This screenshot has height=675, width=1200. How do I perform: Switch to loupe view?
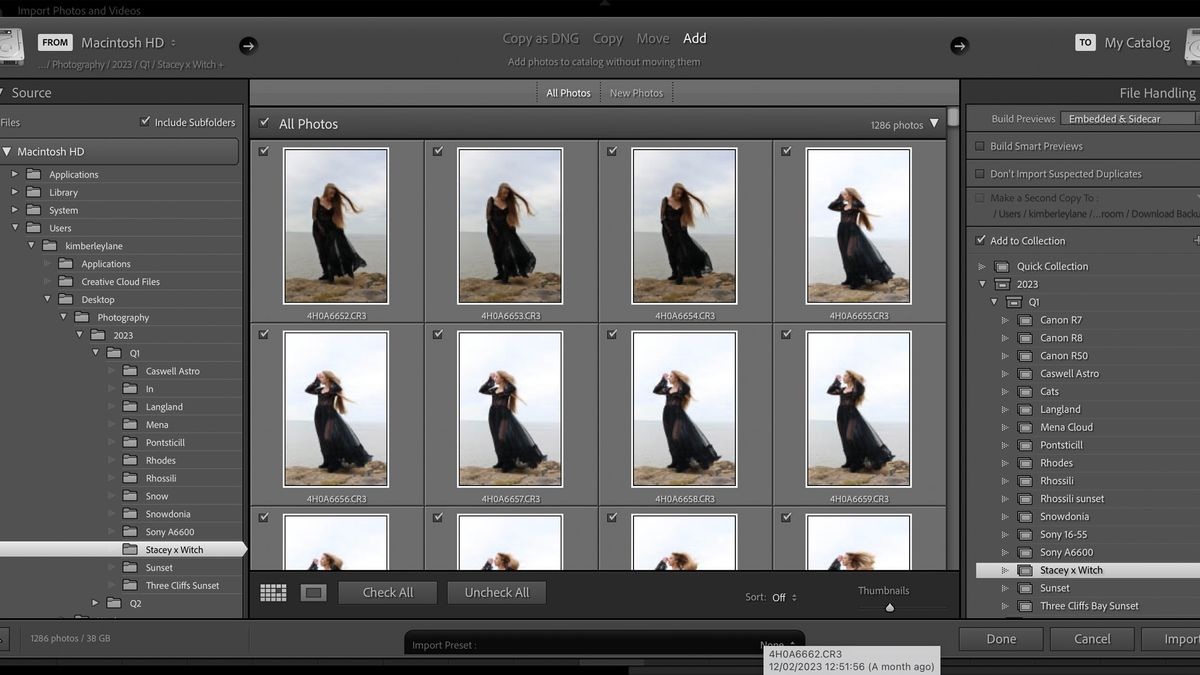pyautogui.click(x=313, y=592)
